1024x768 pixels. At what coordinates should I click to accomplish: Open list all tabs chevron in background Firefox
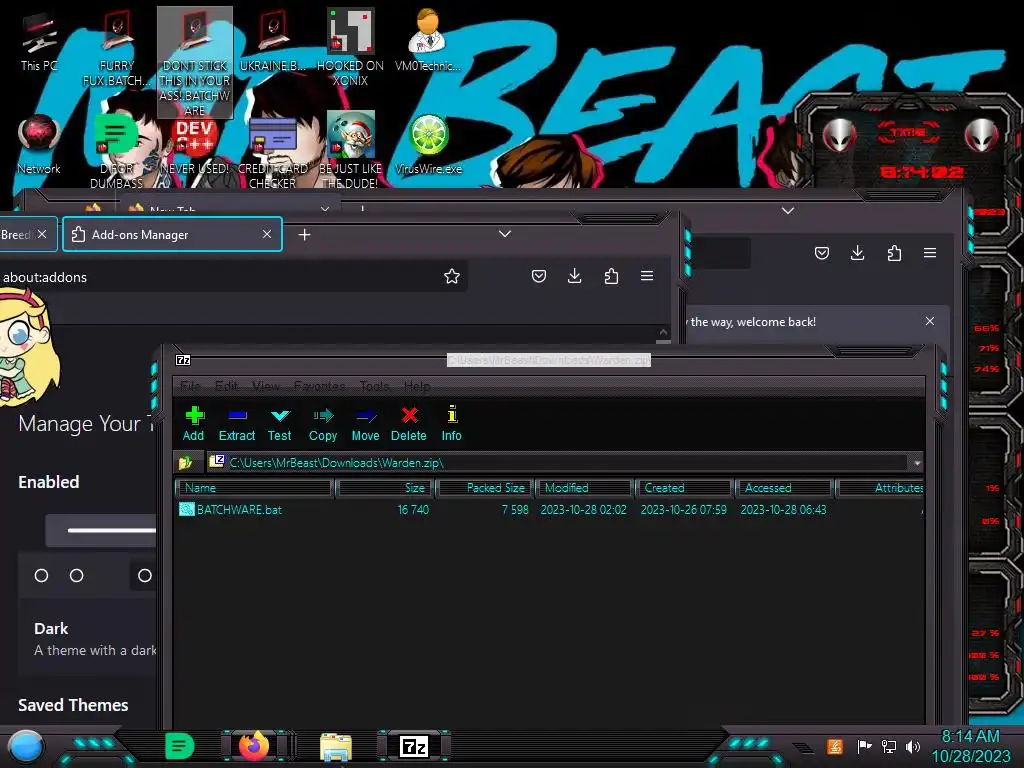788,211
